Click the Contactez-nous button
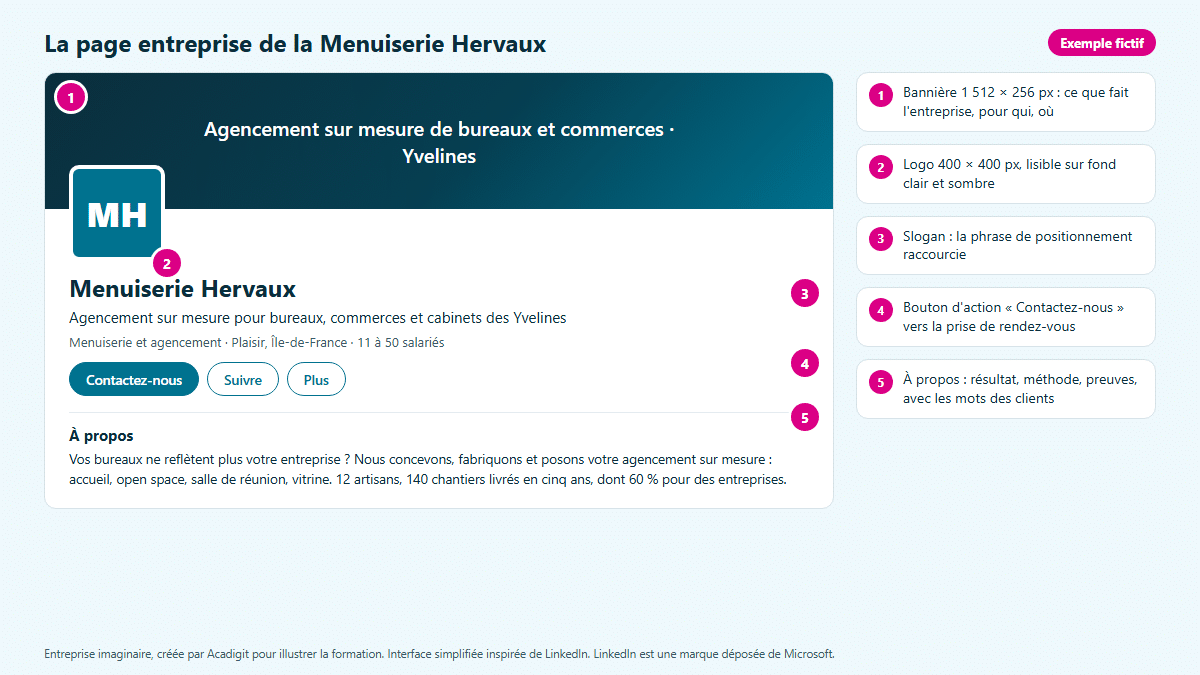The width and height of the screenshot is (1200, 675). pyautogui.click(x=134, y=380)
